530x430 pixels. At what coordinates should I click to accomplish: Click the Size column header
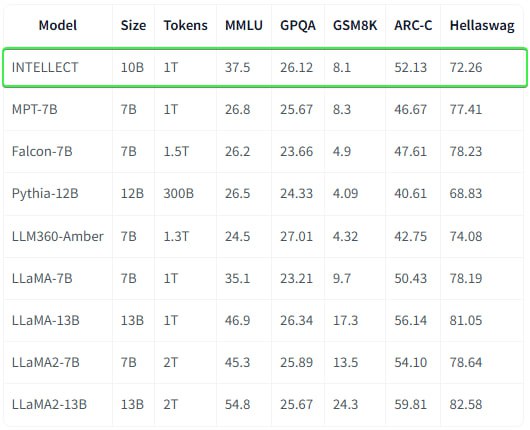coord(133,25)
